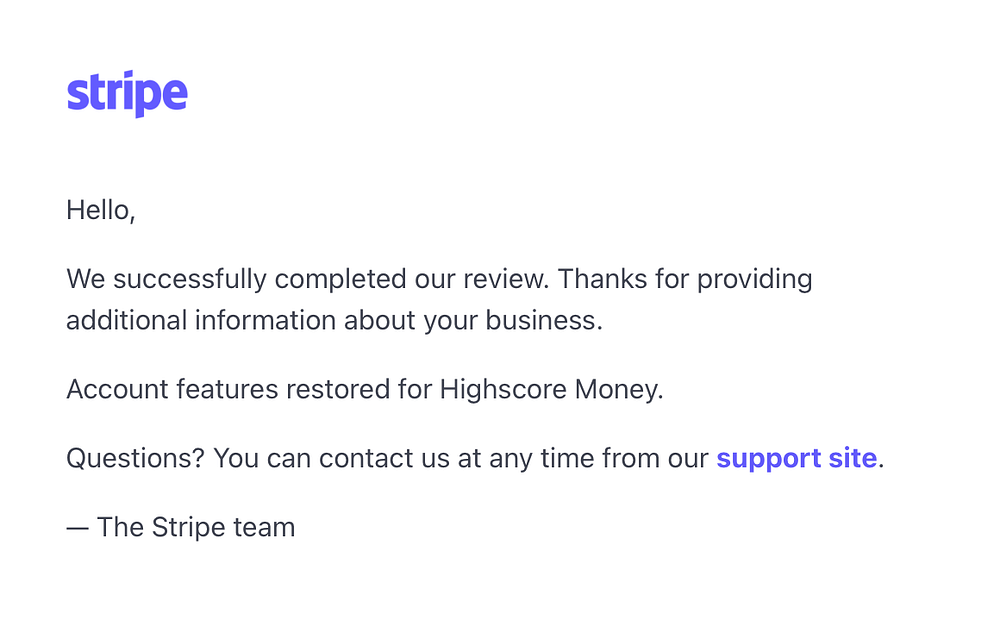Viewport: 1000px width, 621px height.
Task: Click the word "Stripe" in the signature
Action: (x=188, y=528)
